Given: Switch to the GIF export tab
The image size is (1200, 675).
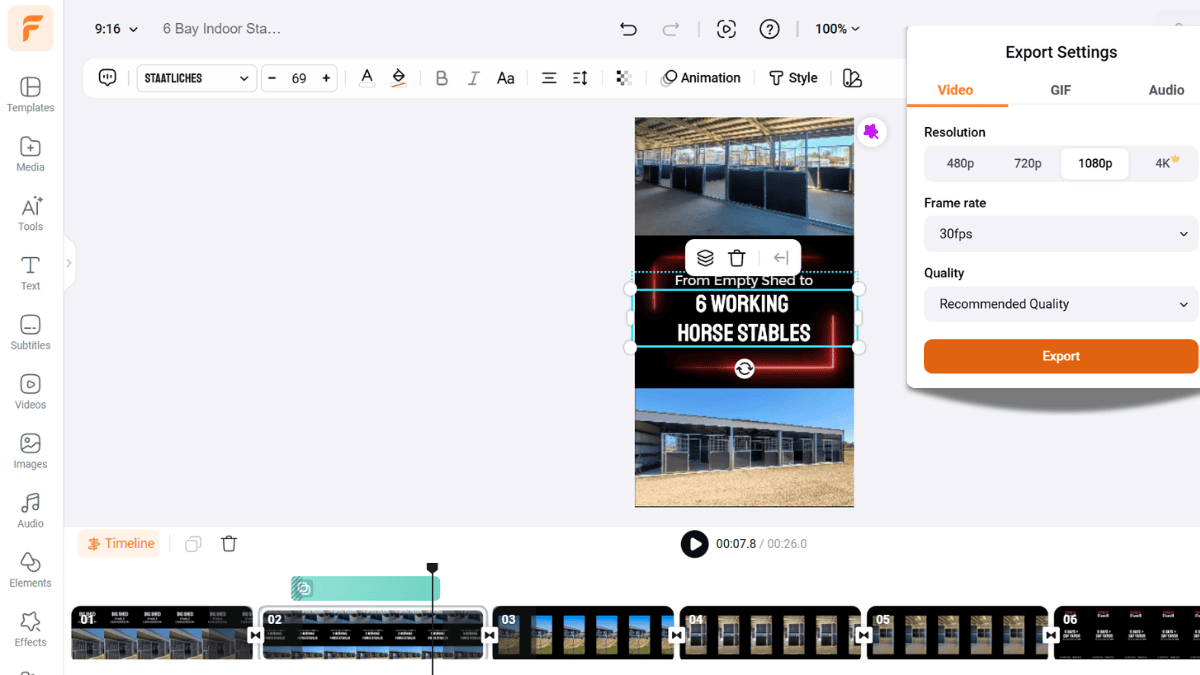Looking at the screenshot, I should coord(1060,90).
